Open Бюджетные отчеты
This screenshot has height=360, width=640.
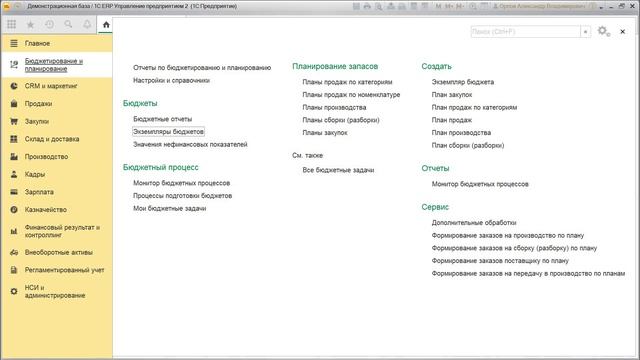tap(162, 119)
